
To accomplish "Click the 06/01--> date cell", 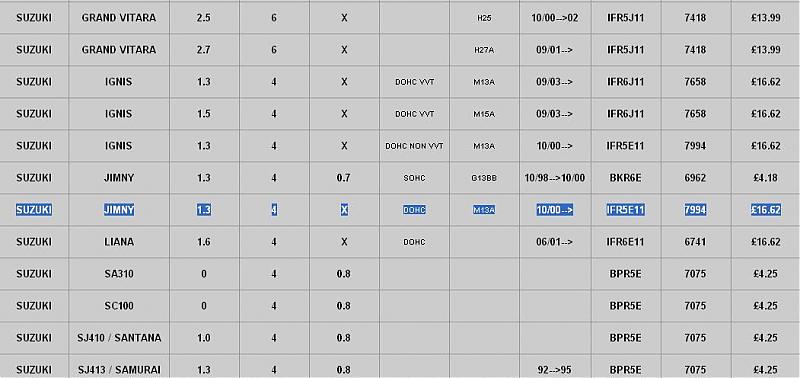I will click(555, 242).
